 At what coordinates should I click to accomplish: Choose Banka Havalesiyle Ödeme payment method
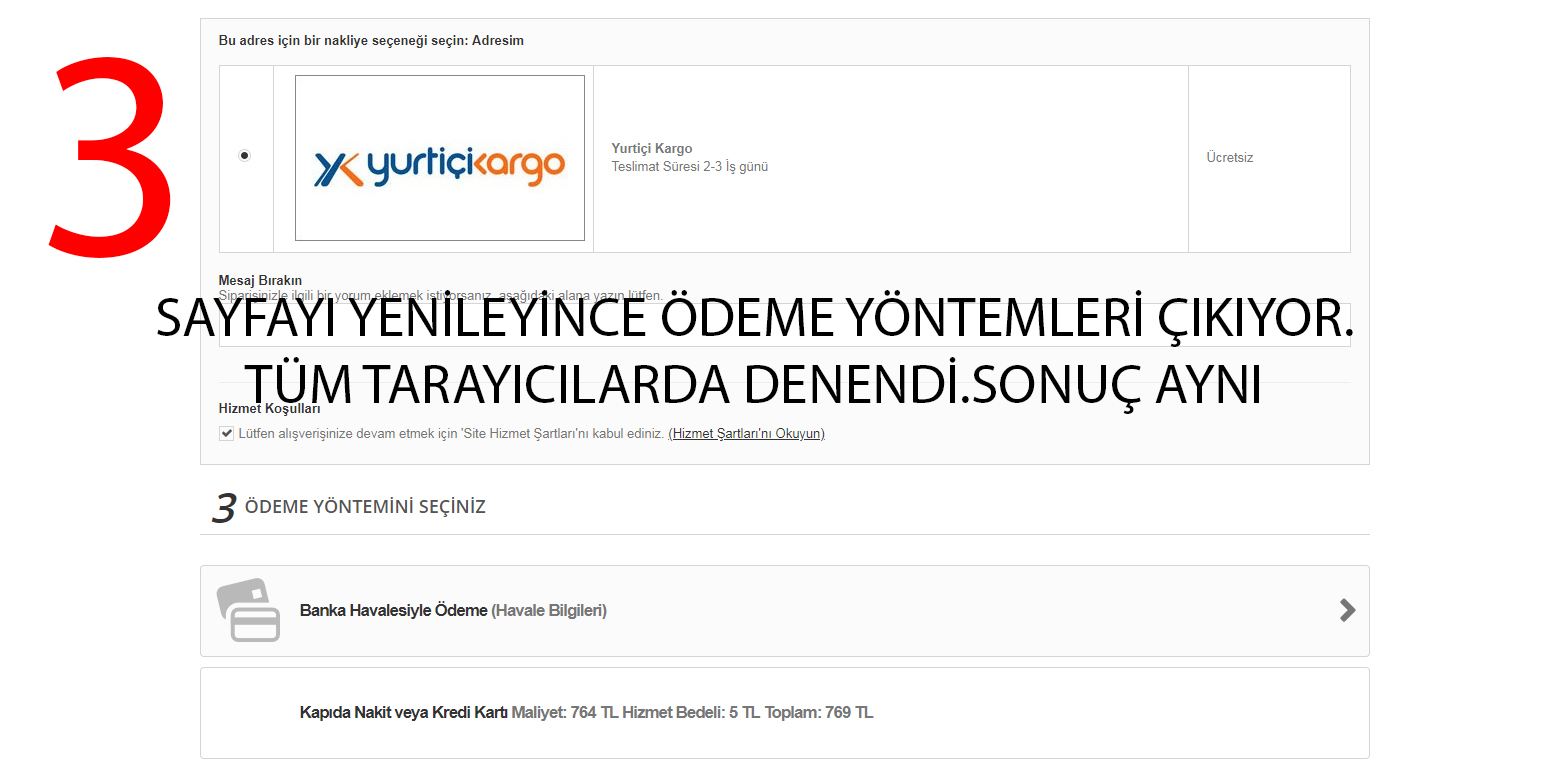(x=785, y=611)
